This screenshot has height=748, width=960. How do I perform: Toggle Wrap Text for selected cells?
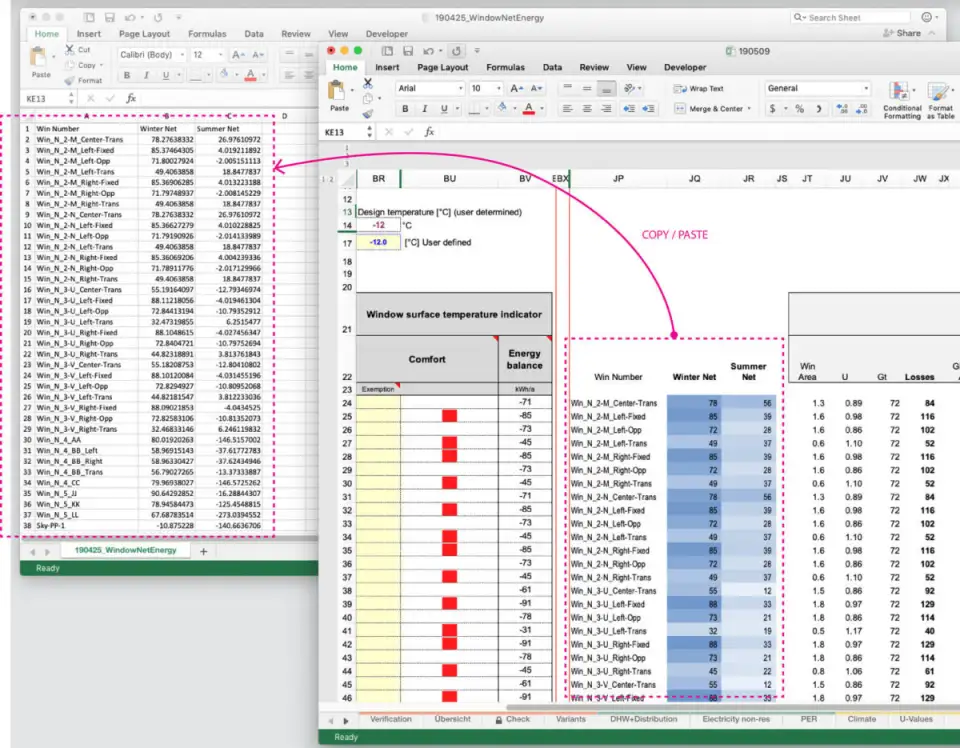coord(698,88)
